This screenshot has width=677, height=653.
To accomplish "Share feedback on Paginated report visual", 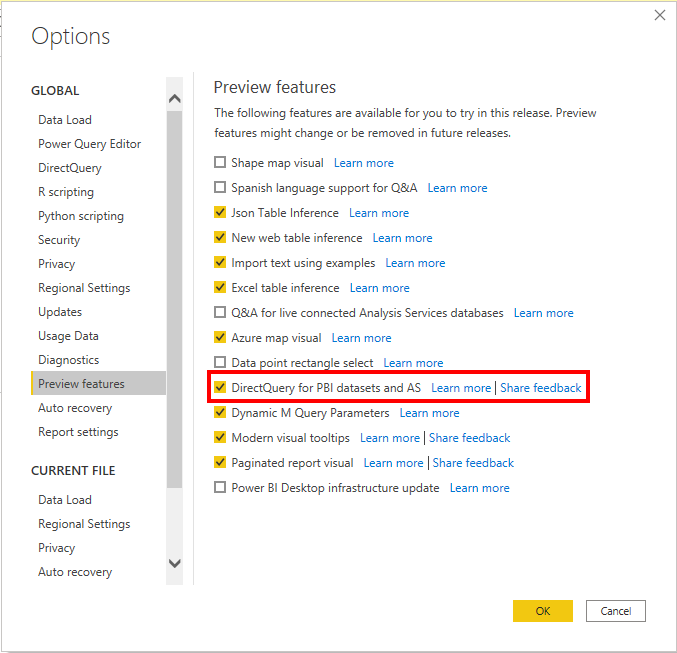I will [x=473, y=463].
